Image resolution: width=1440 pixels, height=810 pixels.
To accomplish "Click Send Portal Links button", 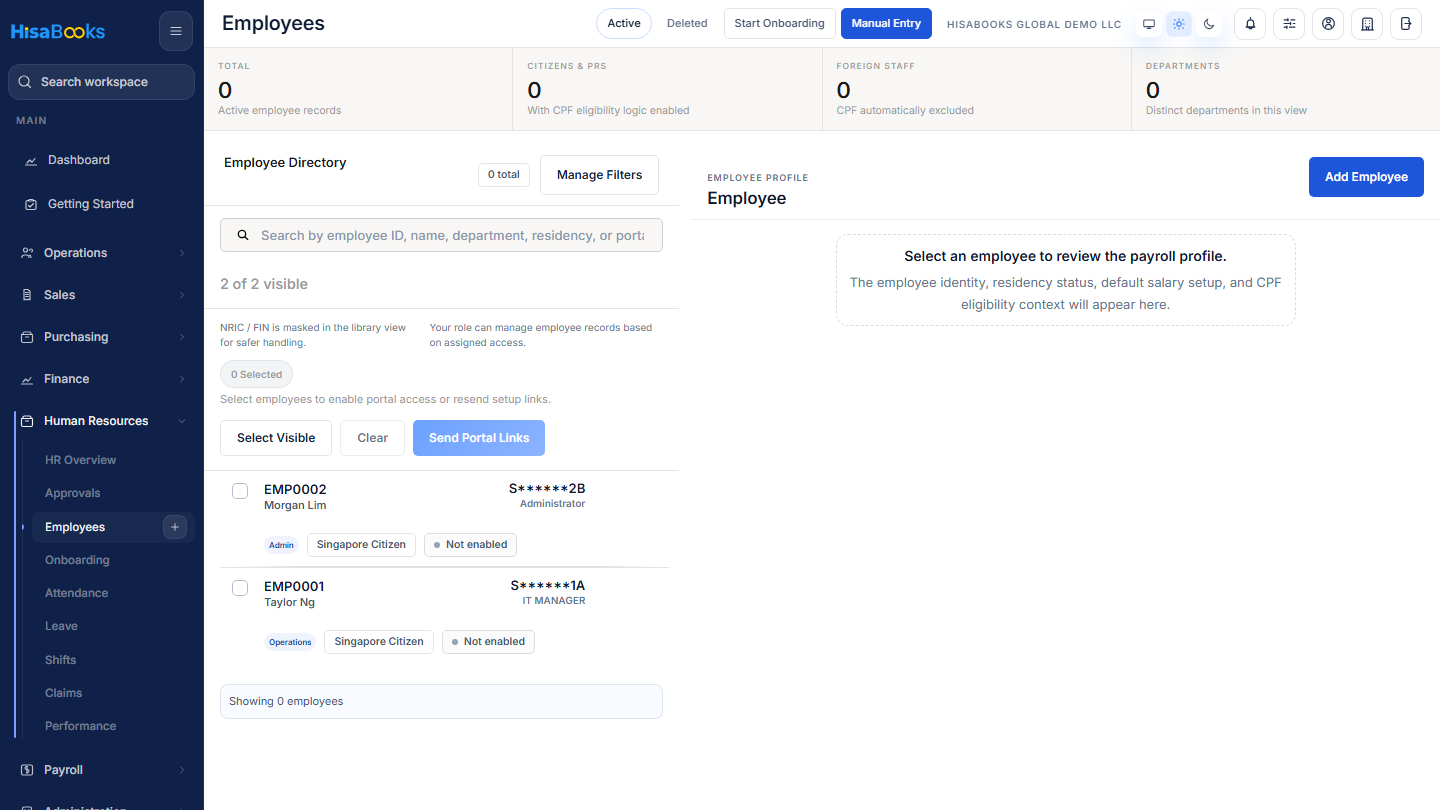I will 479,438.
